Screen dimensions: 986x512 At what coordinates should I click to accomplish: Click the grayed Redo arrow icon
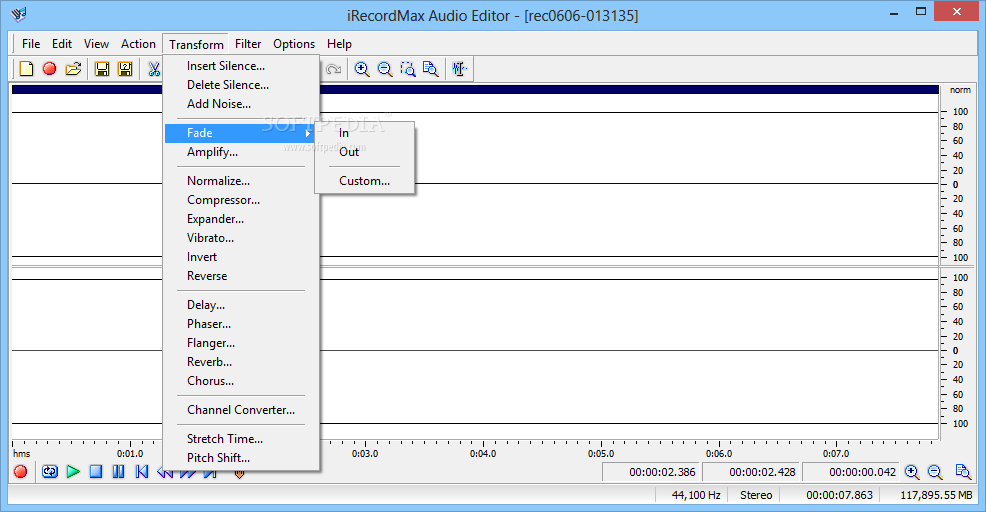(333, 69)
